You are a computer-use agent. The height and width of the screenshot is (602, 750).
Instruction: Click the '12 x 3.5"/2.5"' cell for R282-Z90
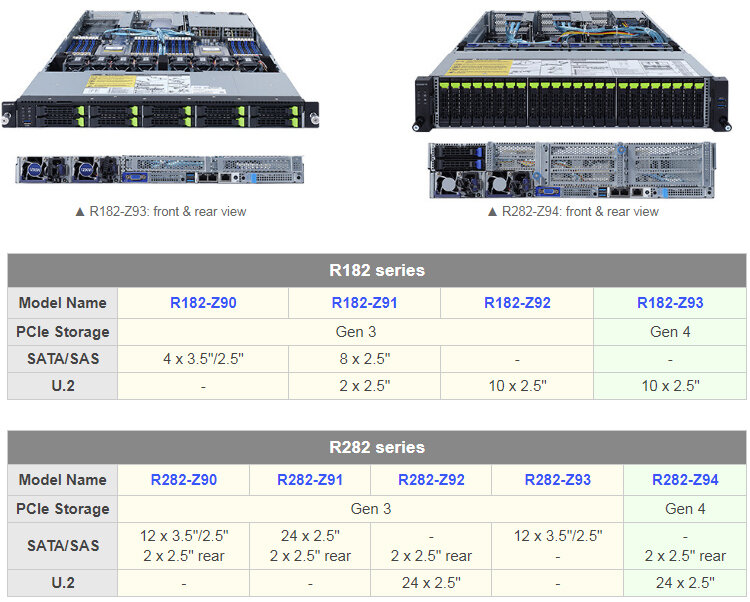click(184, 536)
